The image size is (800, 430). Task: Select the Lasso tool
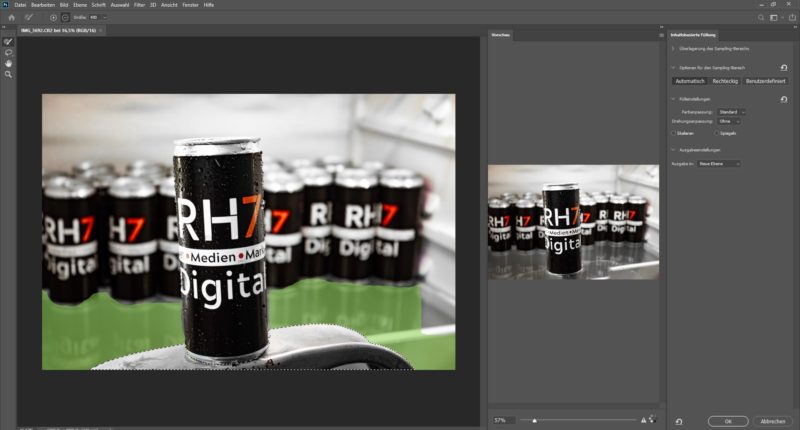click(x=8, y=53)
